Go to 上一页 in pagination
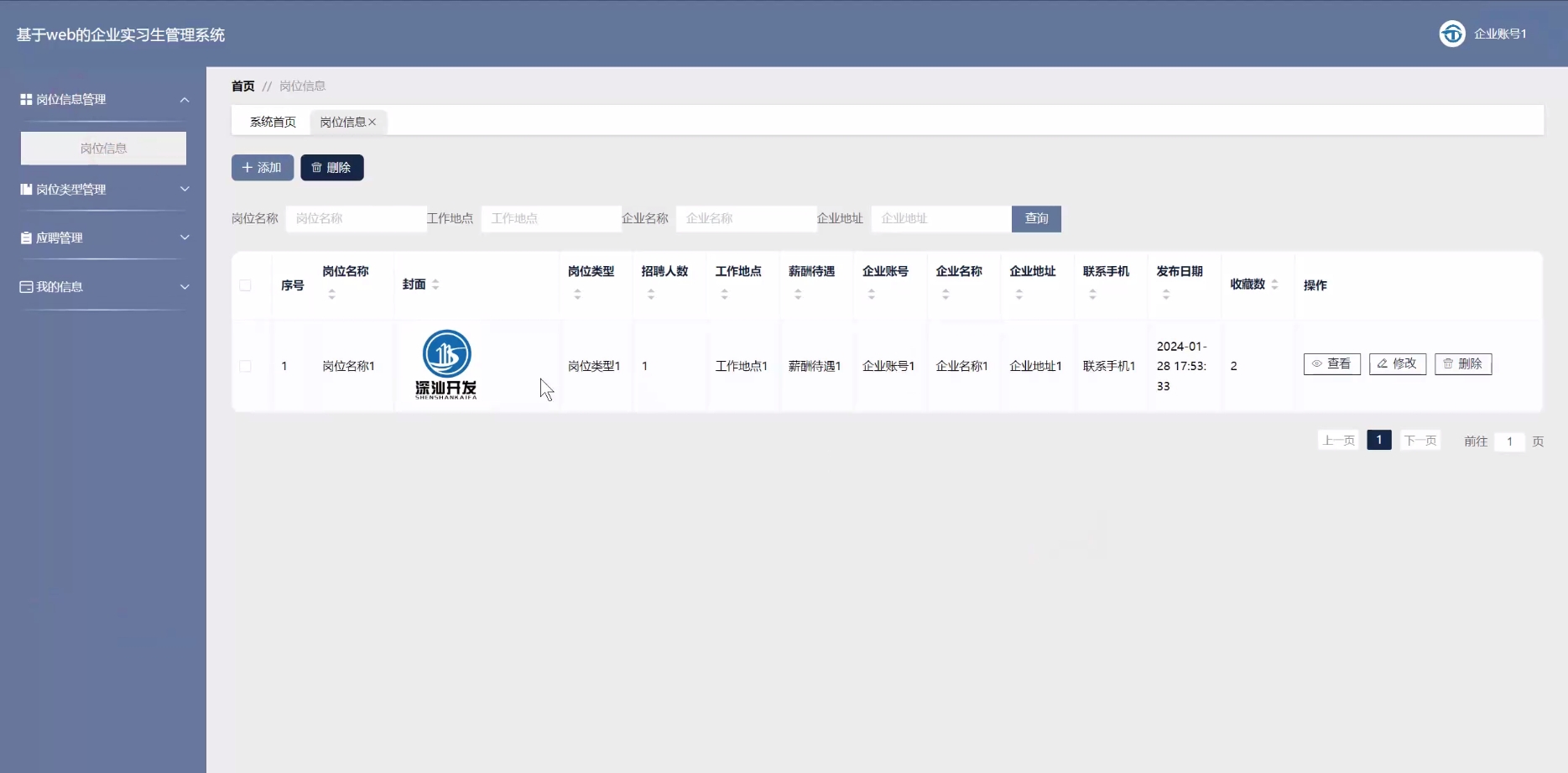Viewport: 1568px width, 773px height. (1338, 441)
